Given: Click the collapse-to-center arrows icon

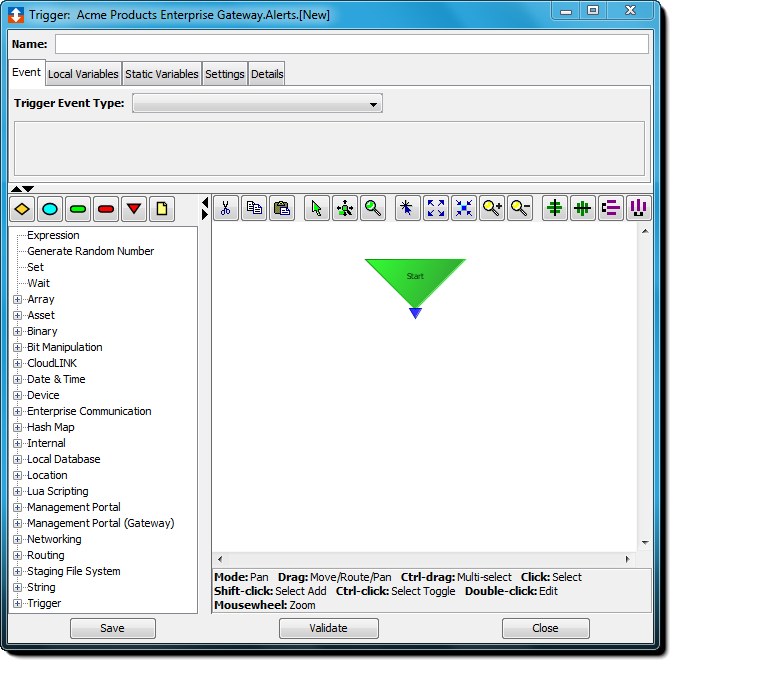Looking at the screenshot, I should click(464, 208).
